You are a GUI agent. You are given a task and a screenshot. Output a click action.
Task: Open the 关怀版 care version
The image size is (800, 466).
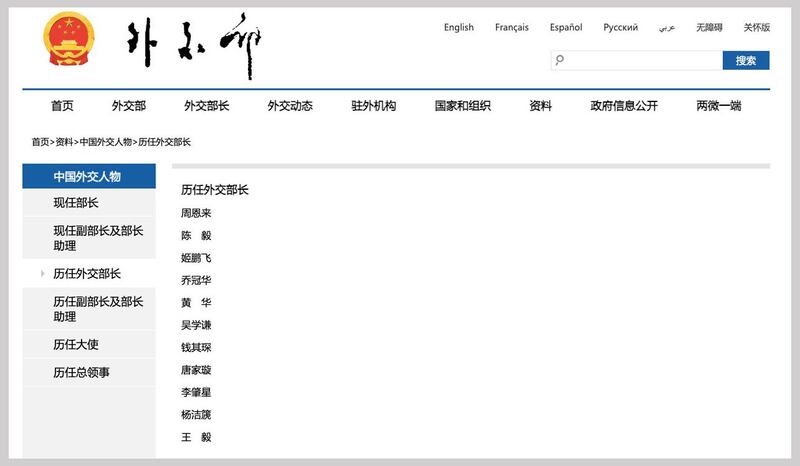[x=757, y=28]
